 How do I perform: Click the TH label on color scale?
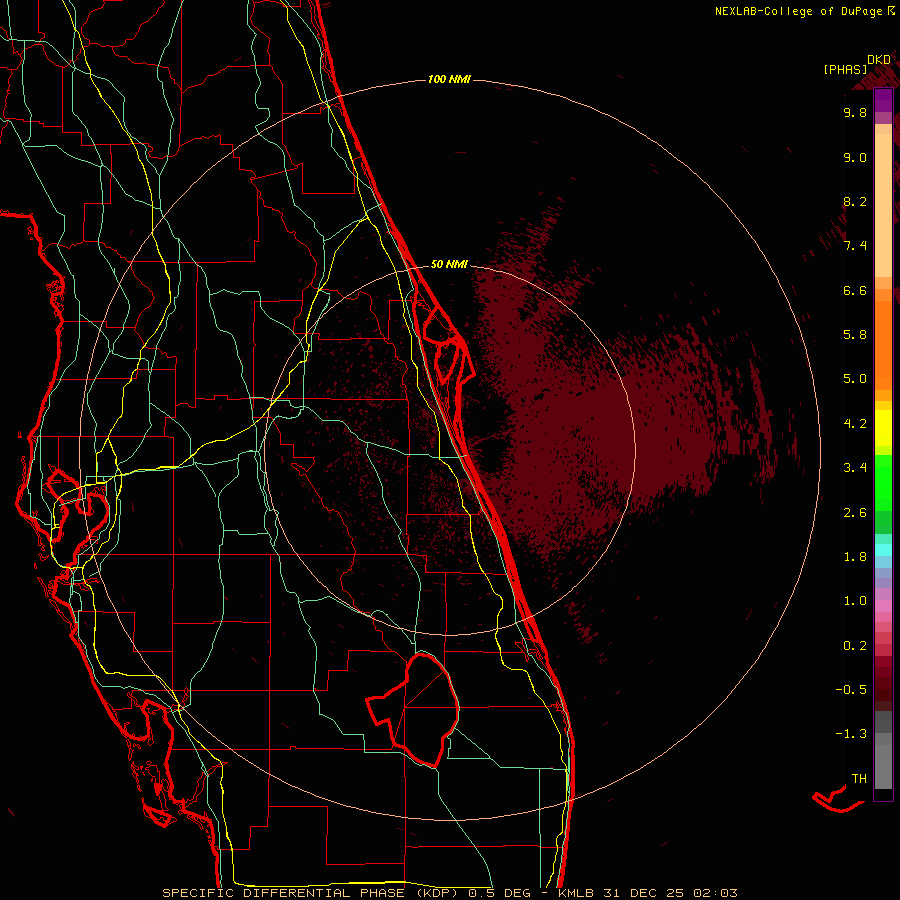tap(859, 779)
